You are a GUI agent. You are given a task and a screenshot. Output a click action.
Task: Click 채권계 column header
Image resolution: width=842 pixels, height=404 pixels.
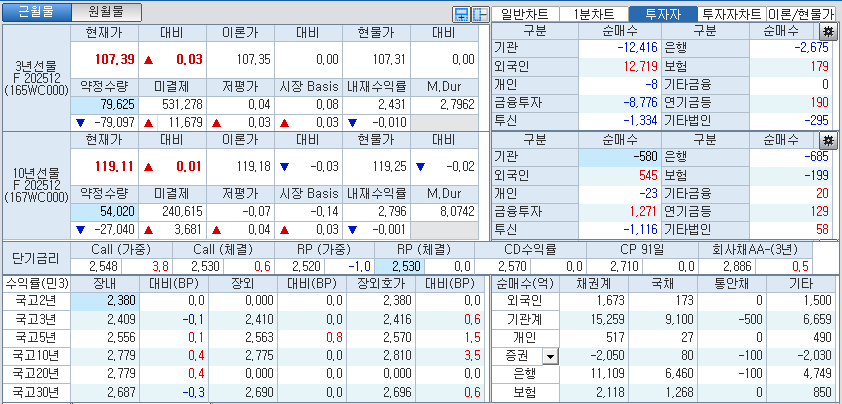594,284
